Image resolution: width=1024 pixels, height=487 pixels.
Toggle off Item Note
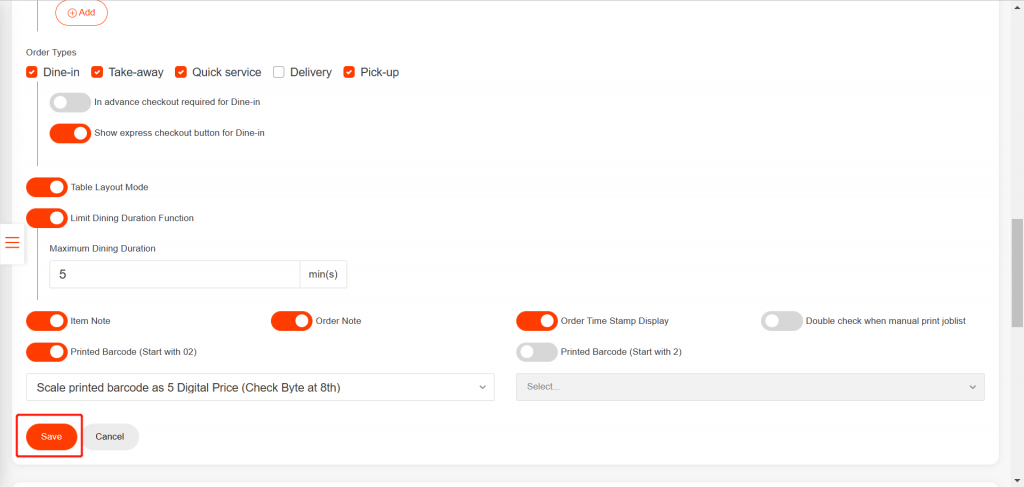point(46,321)
